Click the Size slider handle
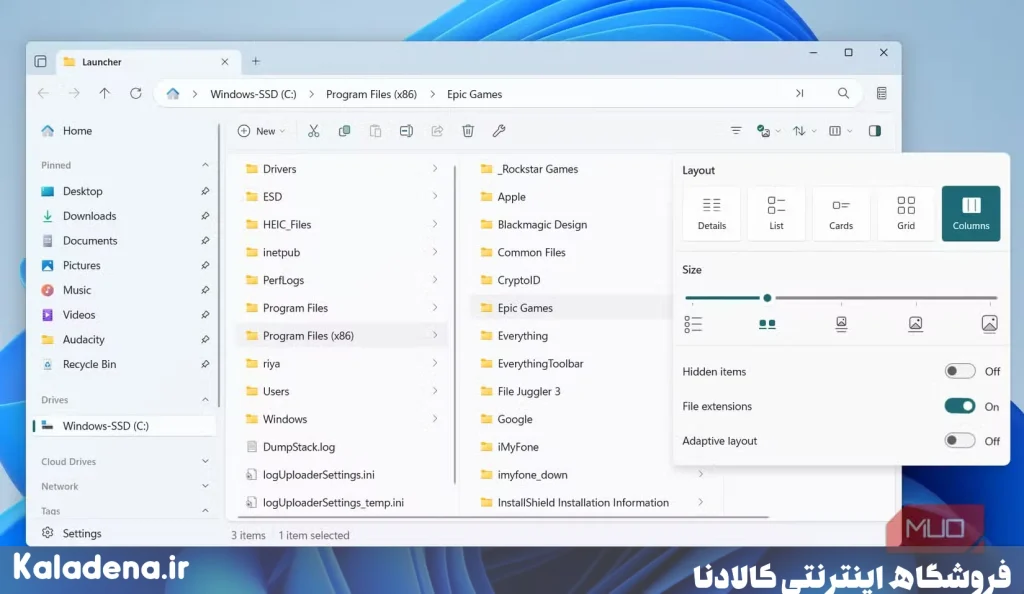 [767, 298]
